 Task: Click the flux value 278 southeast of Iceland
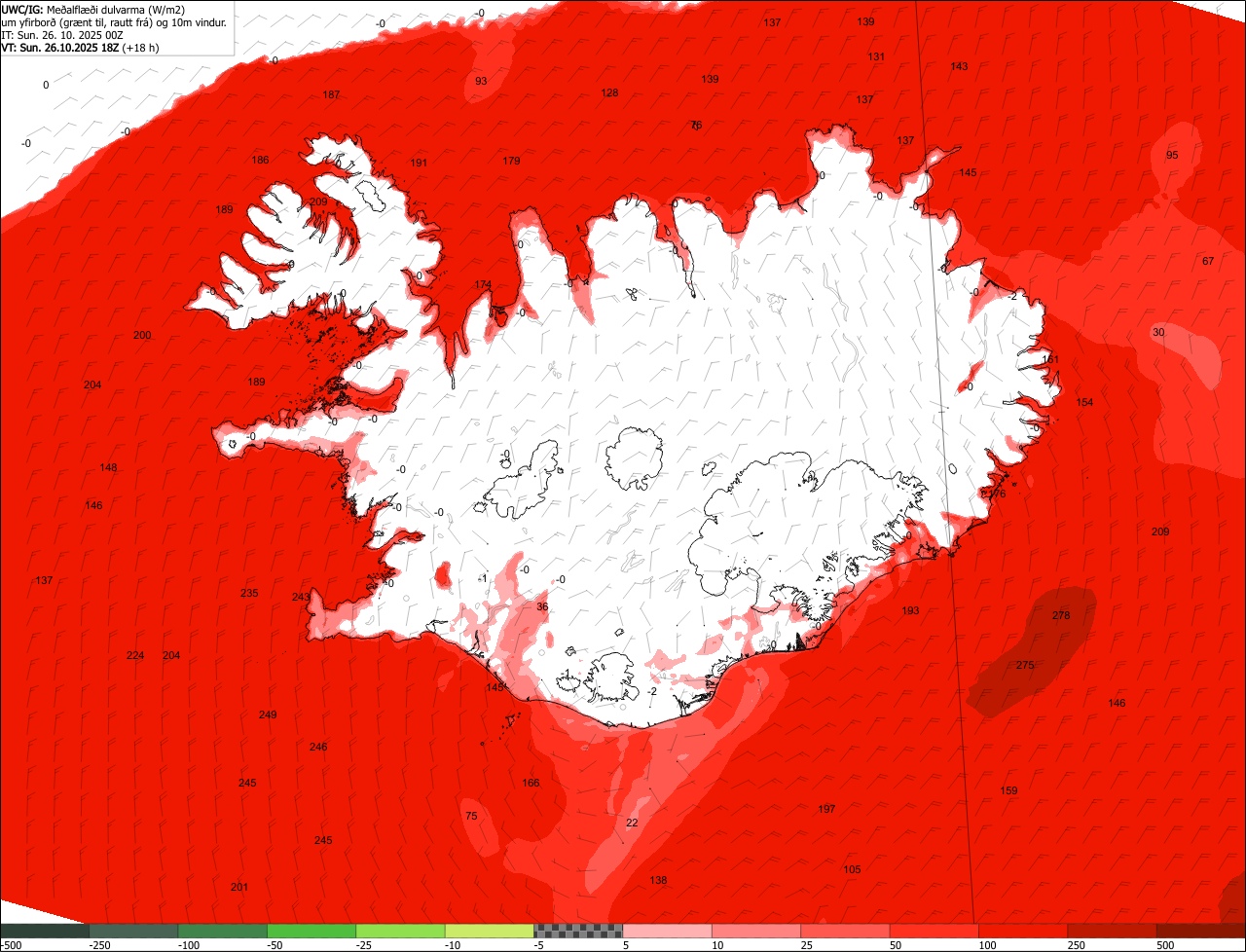[1061, 615]
